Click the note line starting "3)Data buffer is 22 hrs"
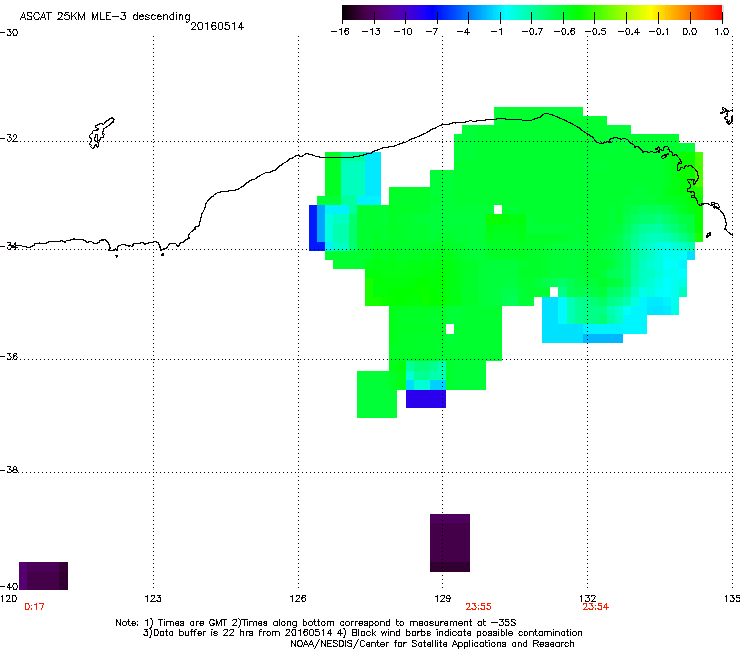740x650 pixels. [x=362, y=633]
